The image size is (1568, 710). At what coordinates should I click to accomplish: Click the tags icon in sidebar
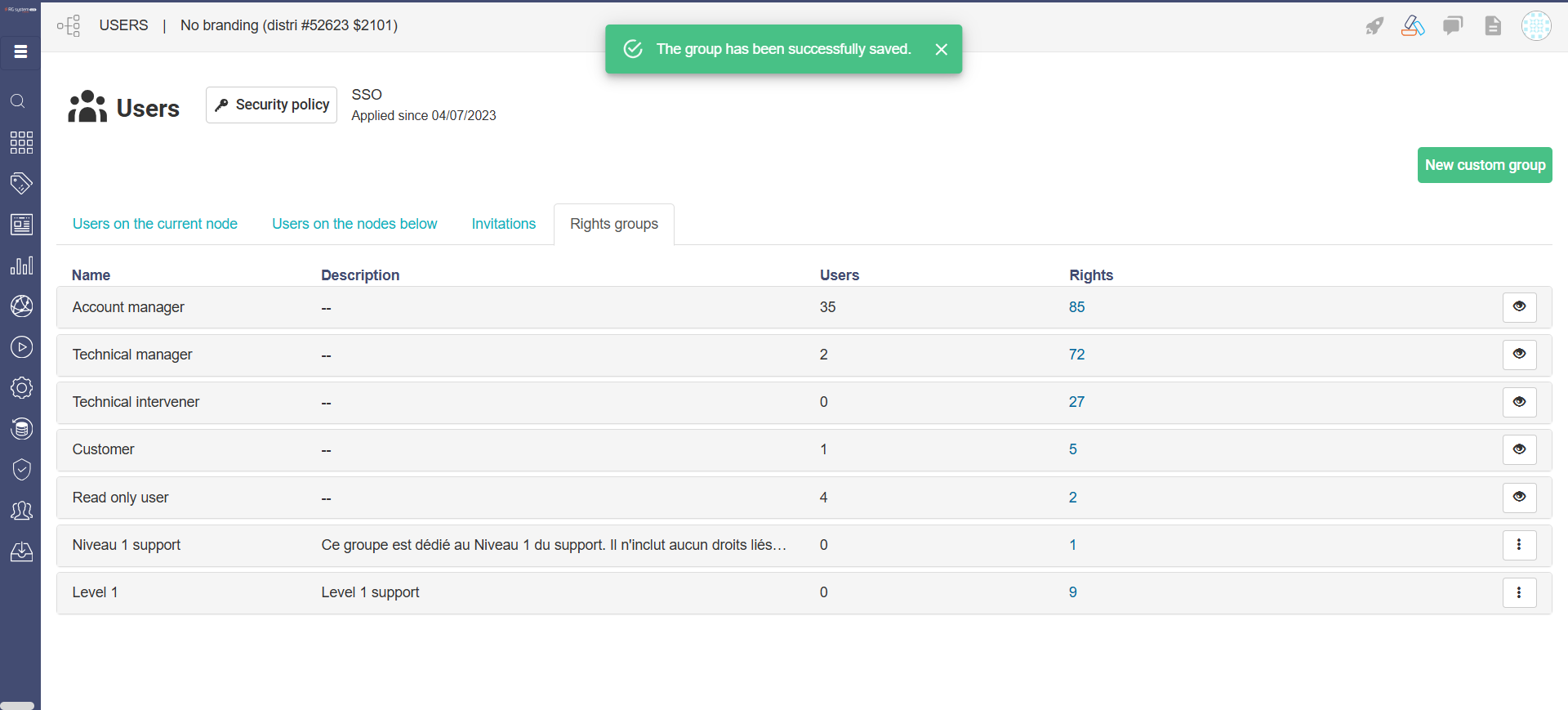[x=21, y=183]
